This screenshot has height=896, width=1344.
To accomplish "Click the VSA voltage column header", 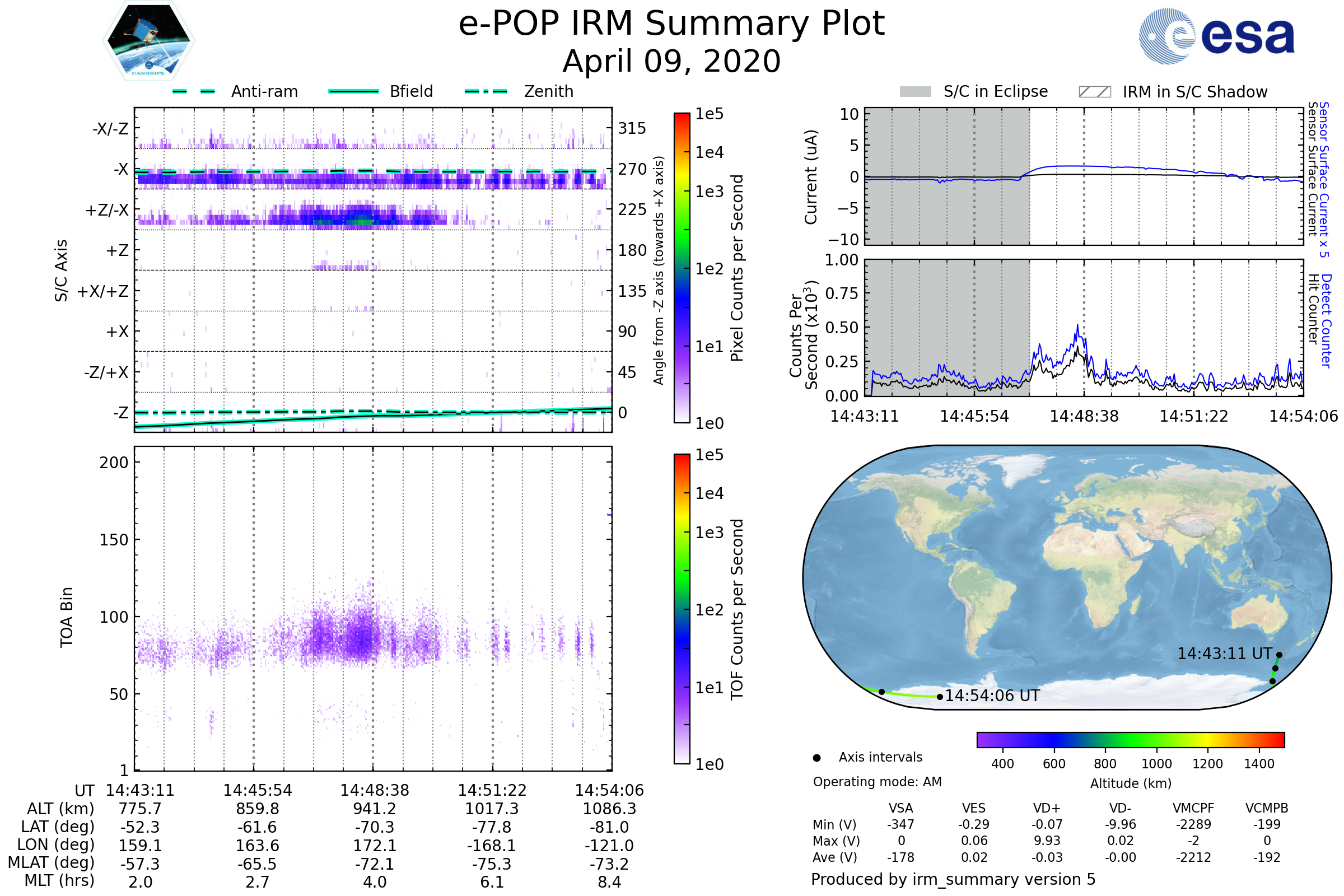I will [900, 808].
